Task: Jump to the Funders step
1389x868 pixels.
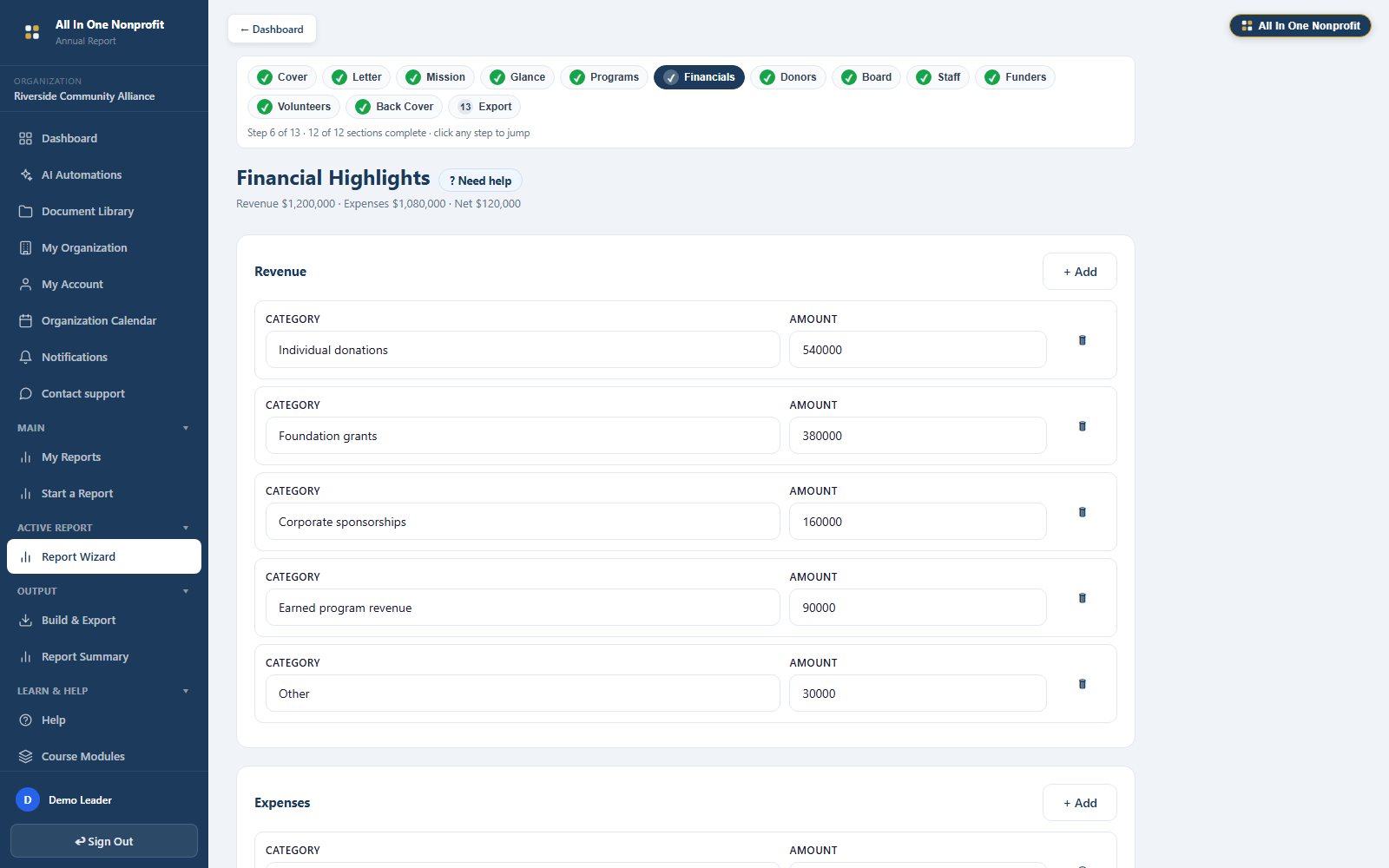Action: pyautogui.click(x=1016, y=77)
